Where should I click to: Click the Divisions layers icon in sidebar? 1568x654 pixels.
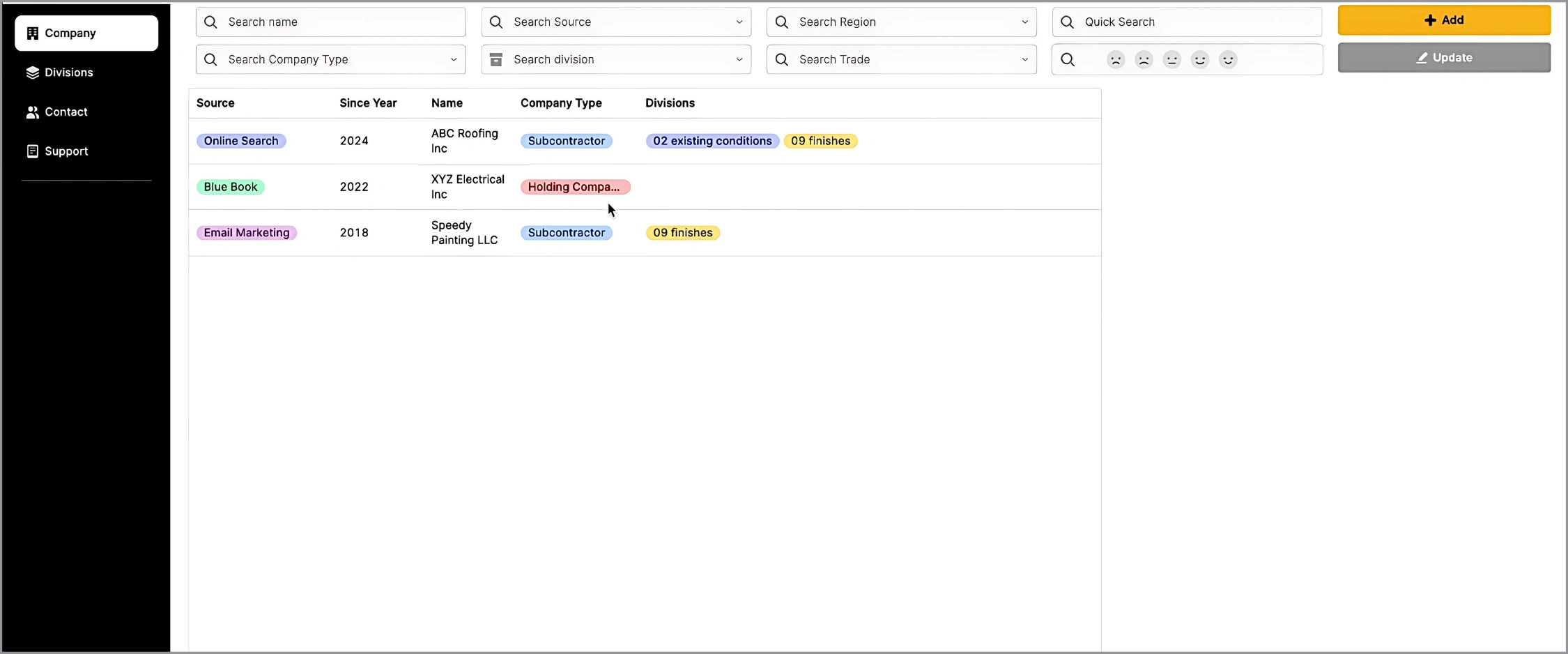pos(33,73)
